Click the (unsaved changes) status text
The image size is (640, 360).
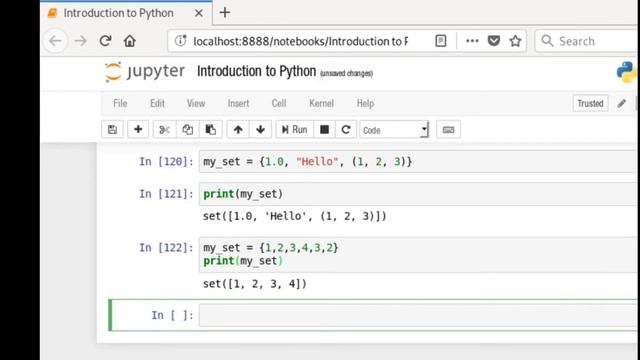click(x=346, y=73)
